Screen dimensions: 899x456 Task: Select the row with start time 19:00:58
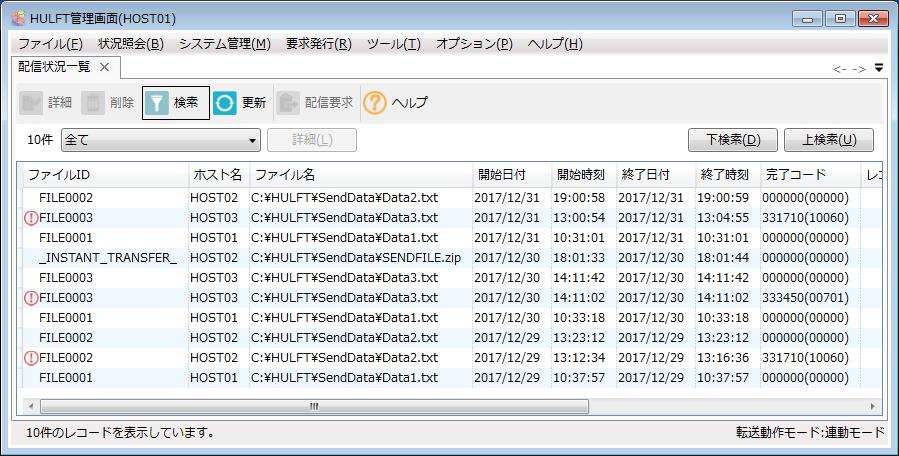click(x=450, y=198)
